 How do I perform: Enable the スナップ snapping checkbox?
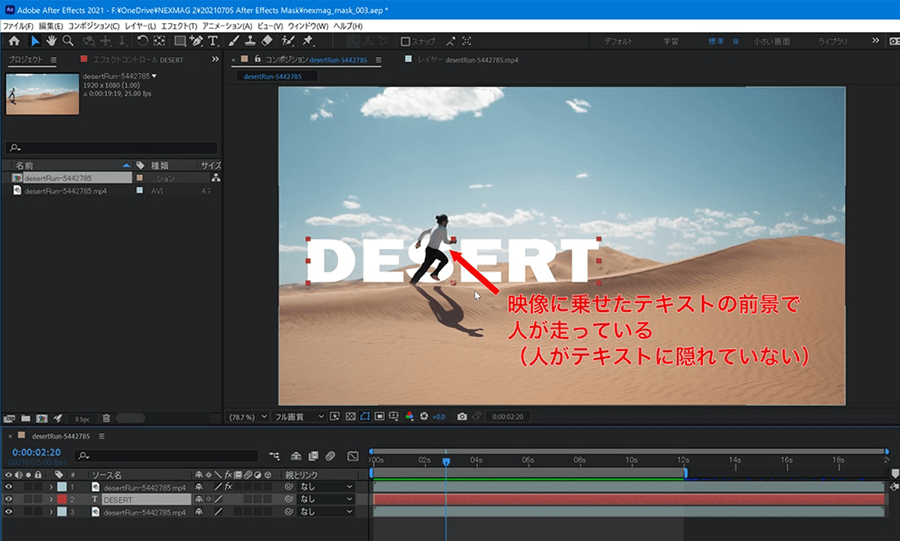pyautogui.click(x=405, y=42)
